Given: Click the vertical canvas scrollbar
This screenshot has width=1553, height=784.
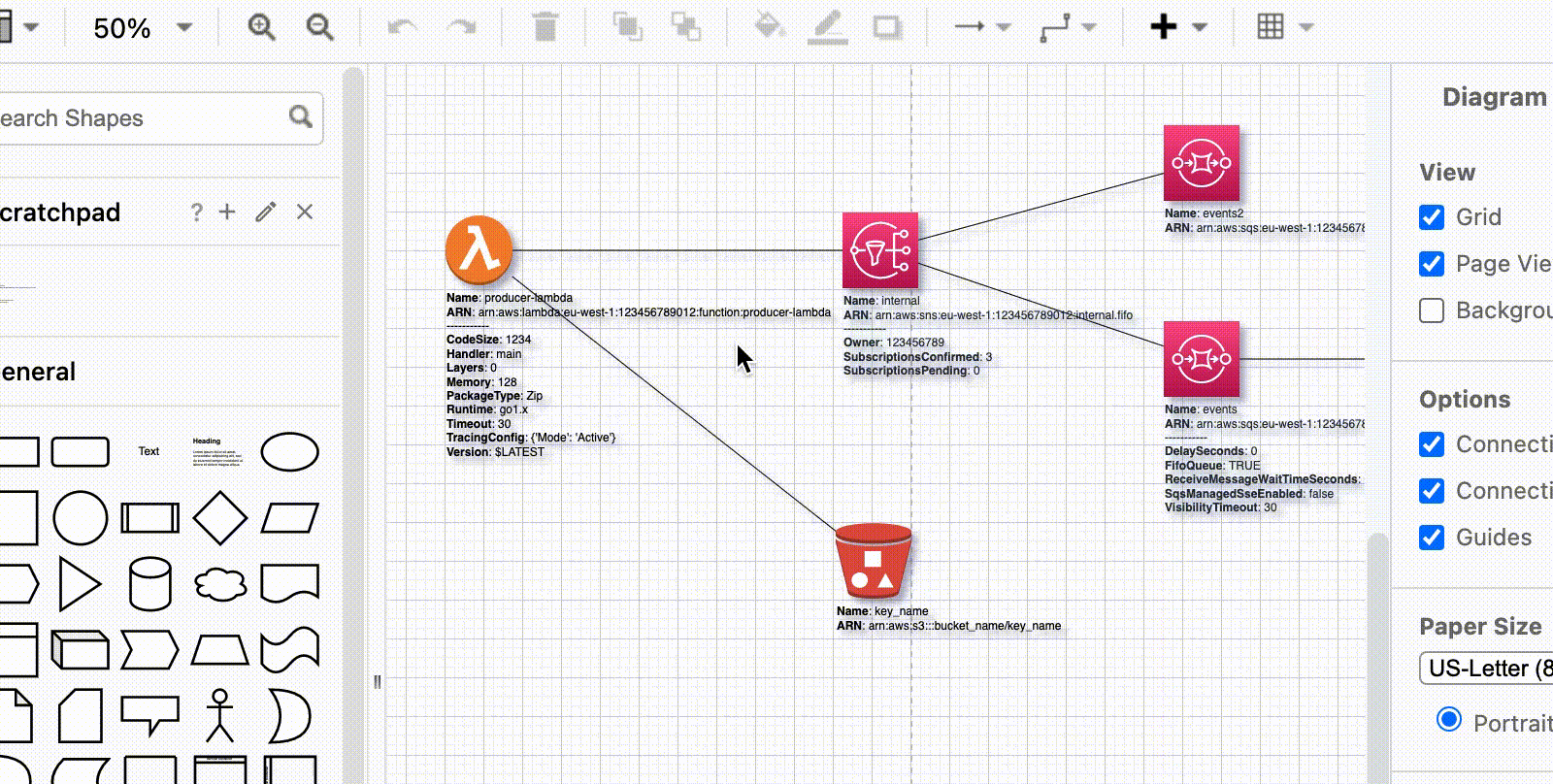Looking at the screenshot, I should tap(1377, 660).
